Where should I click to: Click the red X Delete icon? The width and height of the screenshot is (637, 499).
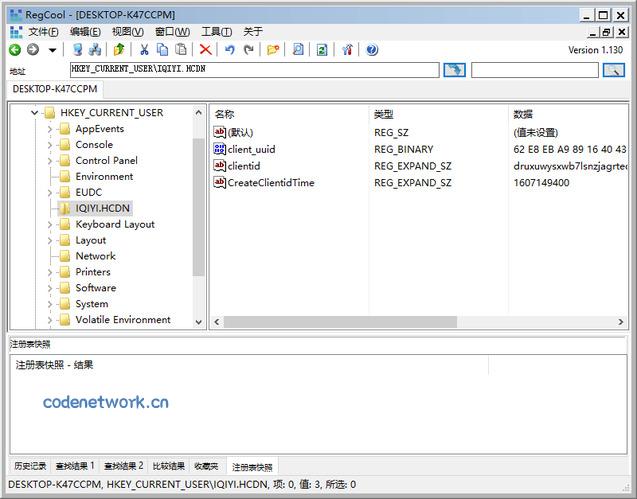click(x=206, y=50)
